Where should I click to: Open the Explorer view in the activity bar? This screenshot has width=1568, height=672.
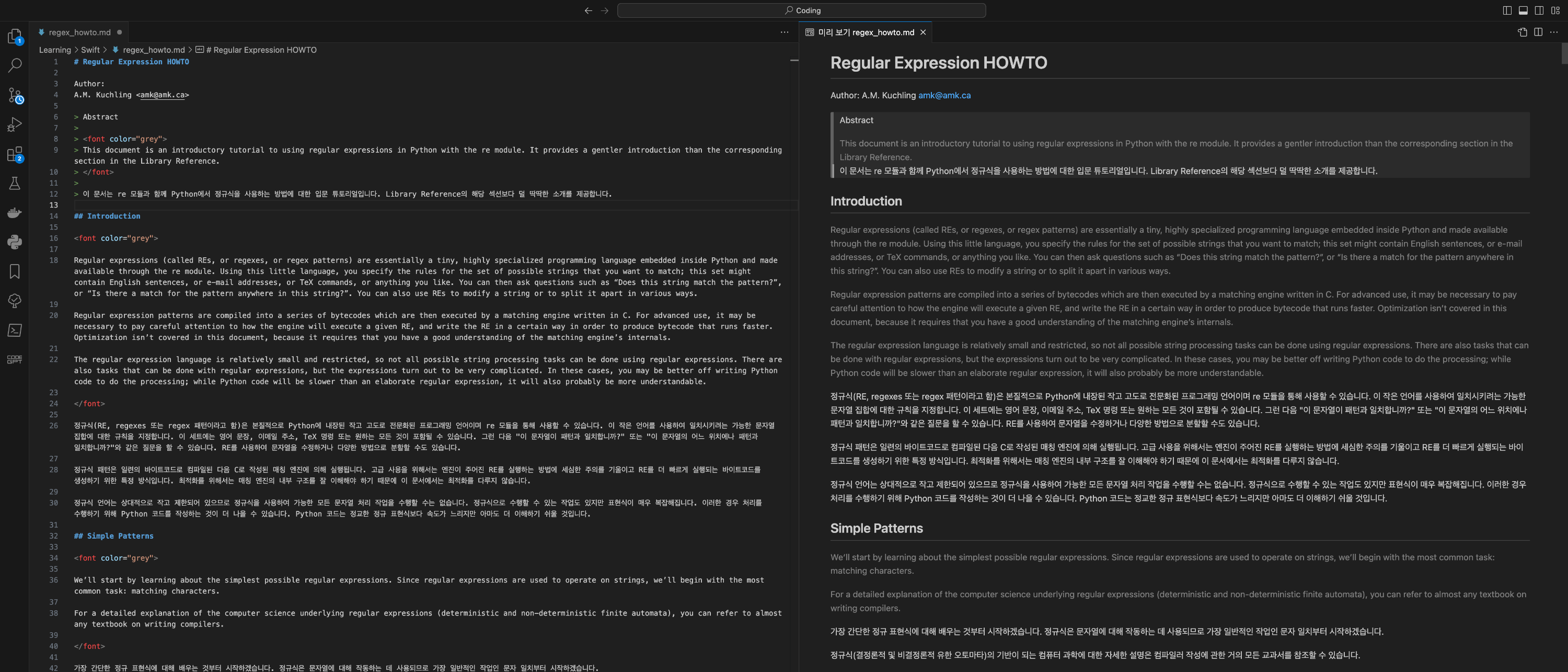tap(15, 37)
